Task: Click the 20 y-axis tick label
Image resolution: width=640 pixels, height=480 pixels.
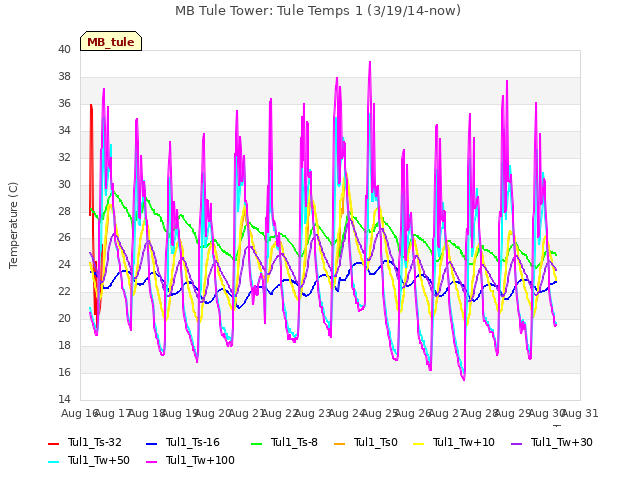Action: (x=64, y=318)
